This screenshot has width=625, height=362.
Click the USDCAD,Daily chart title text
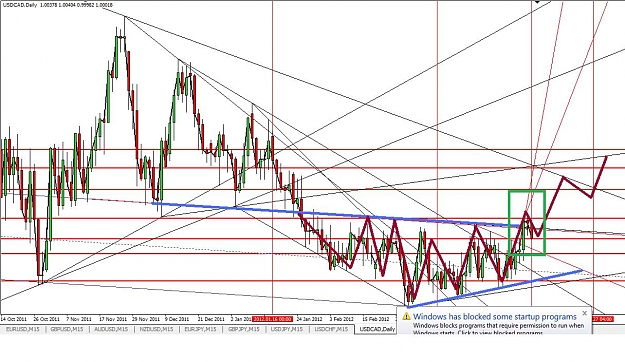coord(20,5)
